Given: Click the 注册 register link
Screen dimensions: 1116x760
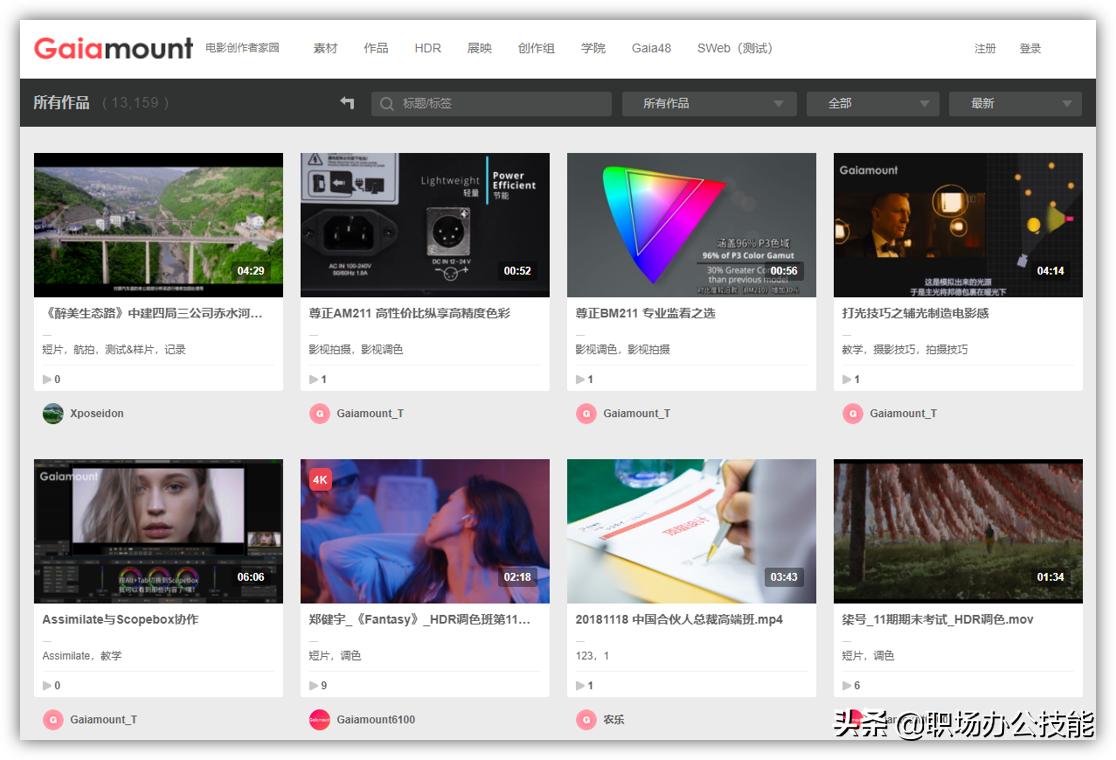Looking at the screenshot, I should 985,48.
